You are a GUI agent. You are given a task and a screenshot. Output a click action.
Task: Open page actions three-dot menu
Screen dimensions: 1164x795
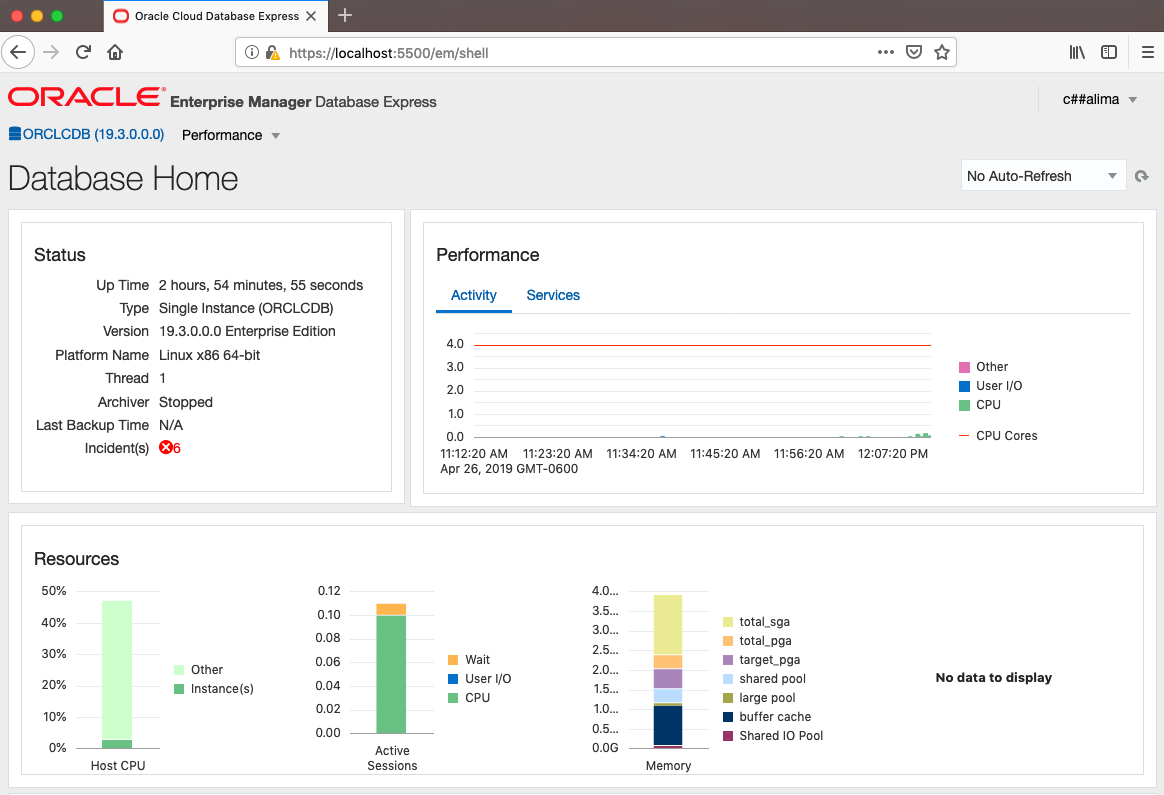885,52
